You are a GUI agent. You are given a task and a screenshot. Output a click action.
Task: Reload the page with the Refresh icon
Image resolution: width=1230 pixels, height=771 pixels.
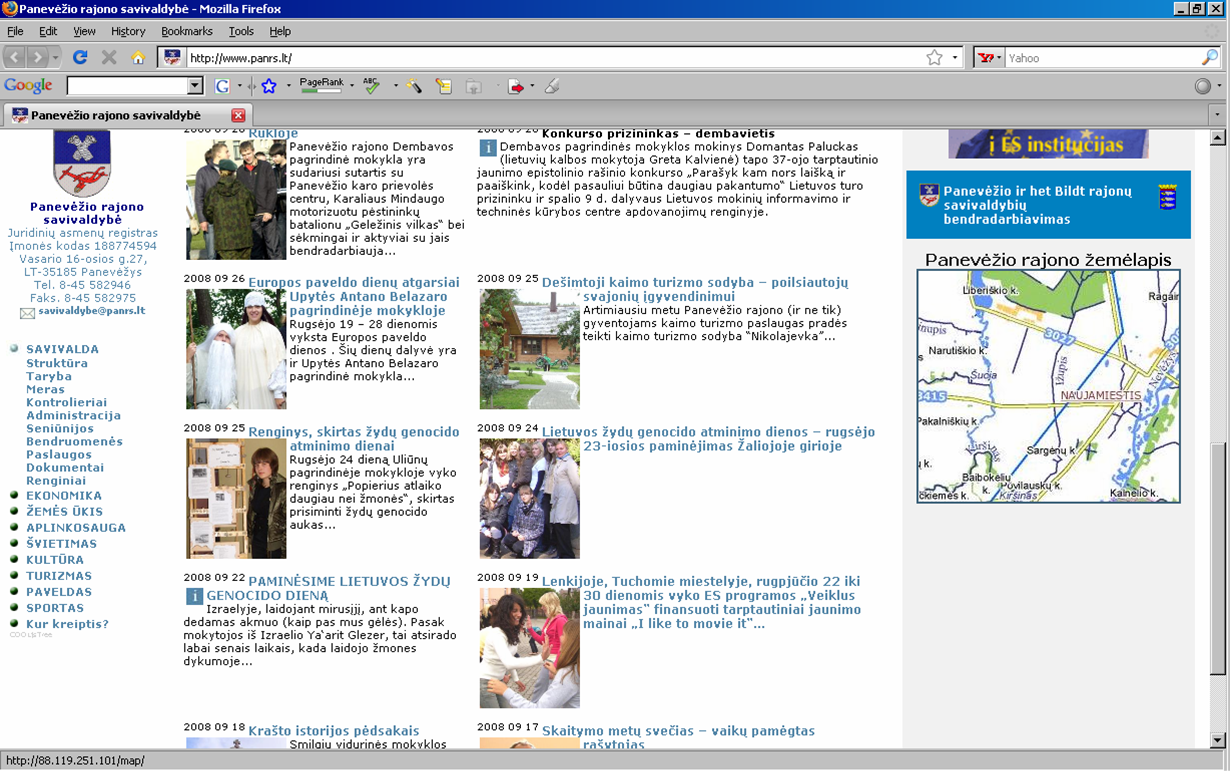click(80, 58)
